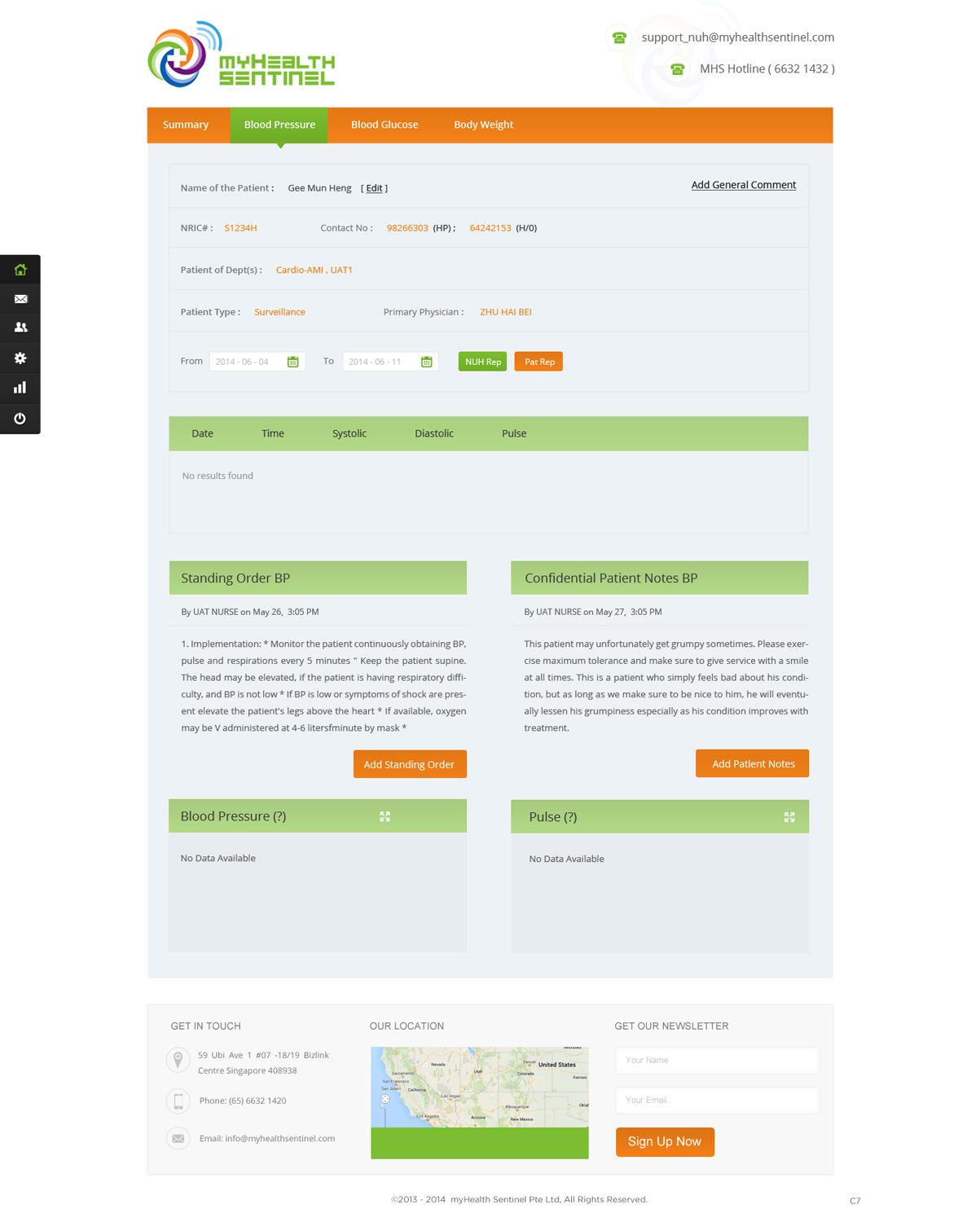This screenshot has height=1222, width=980.
Task: Click department value Cardio-AMI , UAT1
Action: (x=314, y=270)
